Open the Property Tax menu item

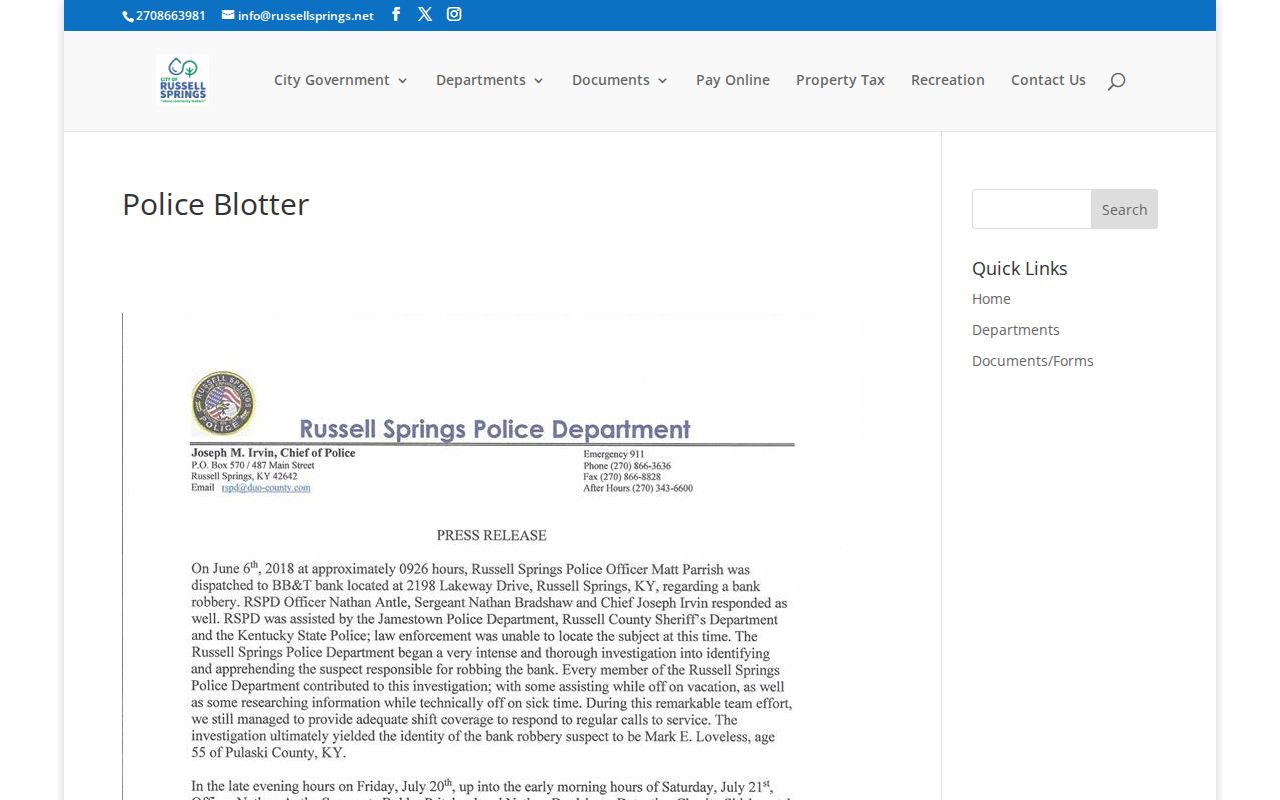coord(840,80)
